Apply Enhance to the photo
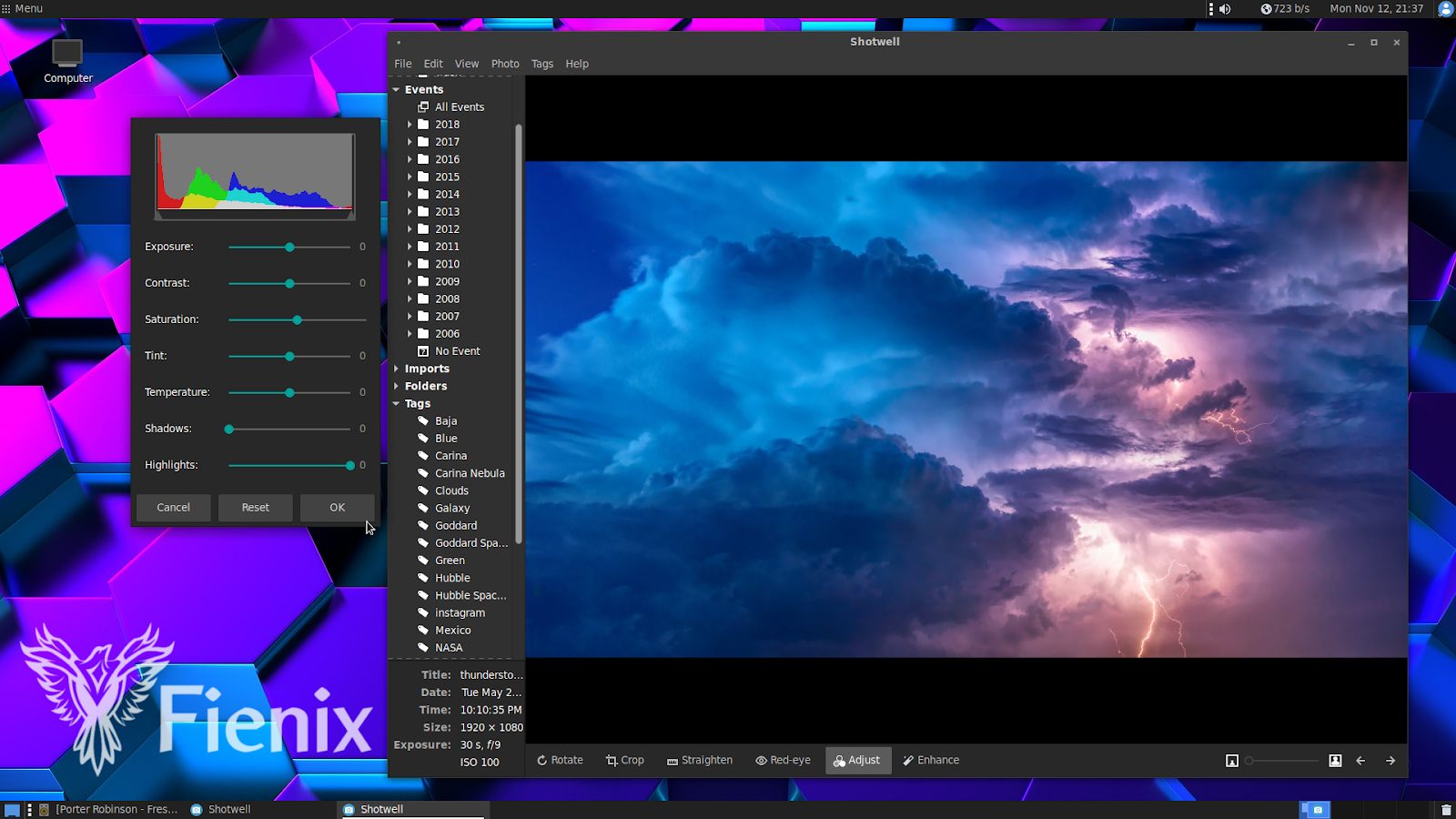Viewport: 1456px width, 819px height. pyautogui.click(x=931, y=761)
